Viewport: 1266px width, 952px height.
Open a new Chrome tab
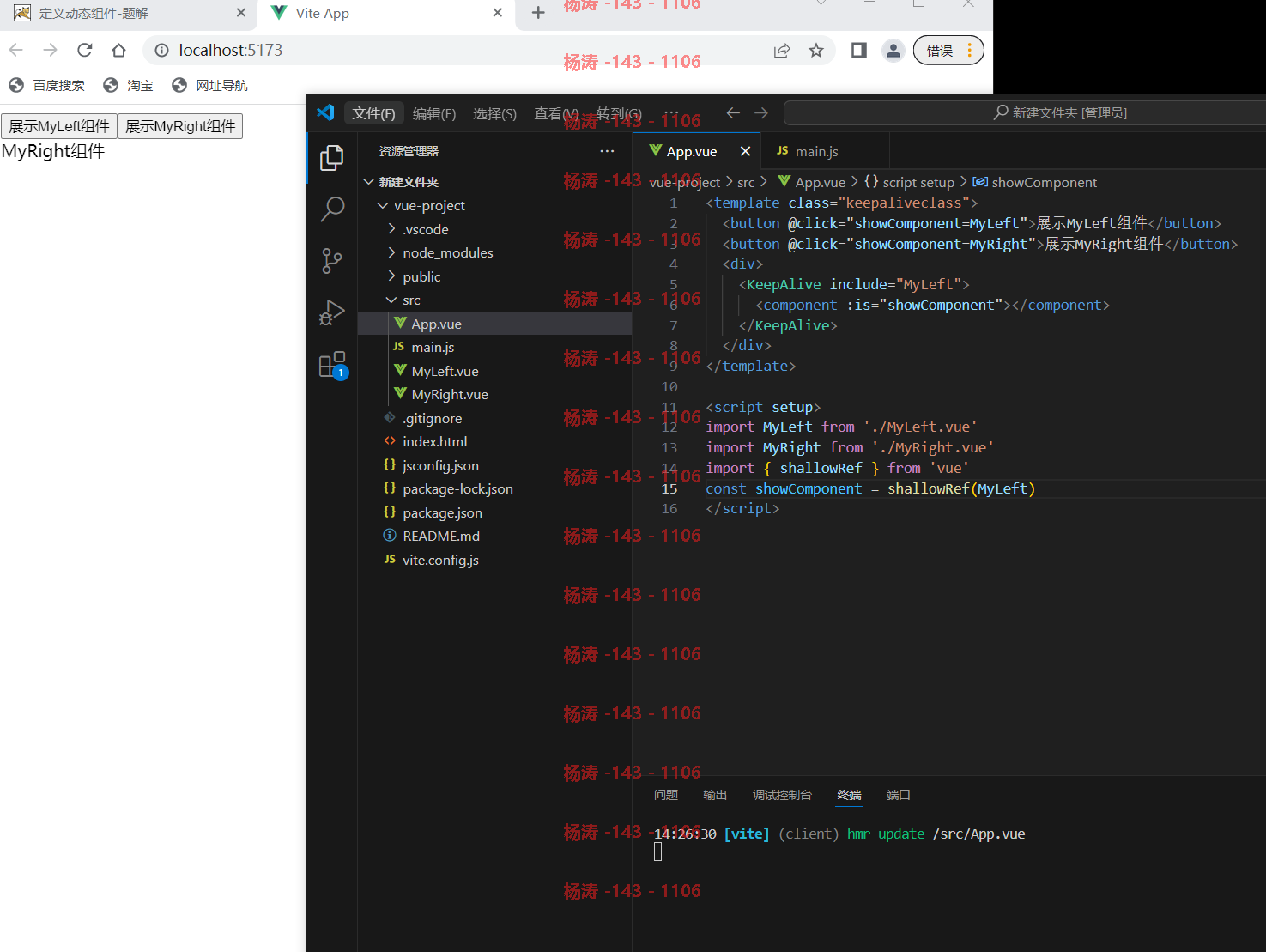(538, 13)
